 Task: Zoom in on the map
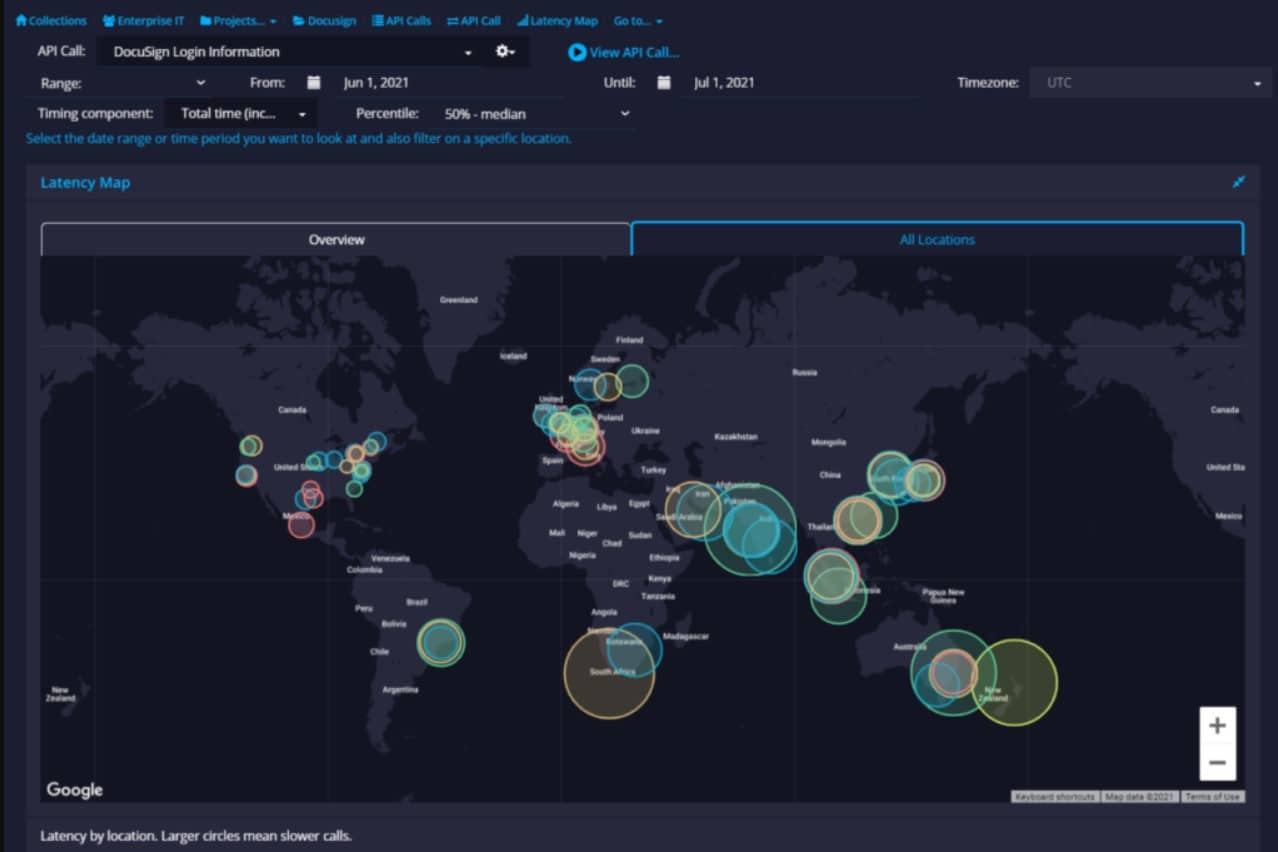tap(1217, 726)
